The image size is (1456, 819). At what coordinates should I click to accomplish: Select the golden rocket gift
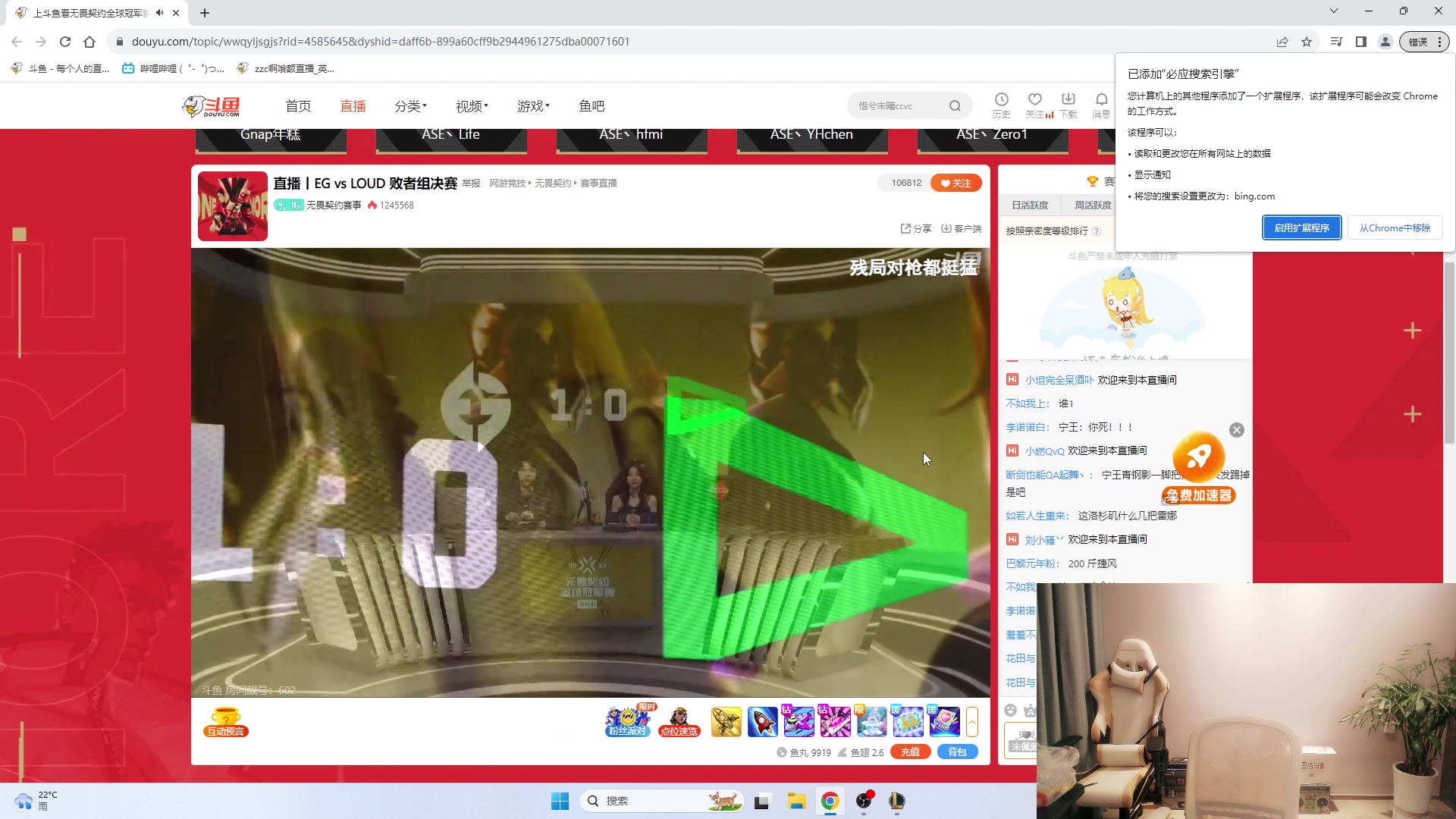726,721
